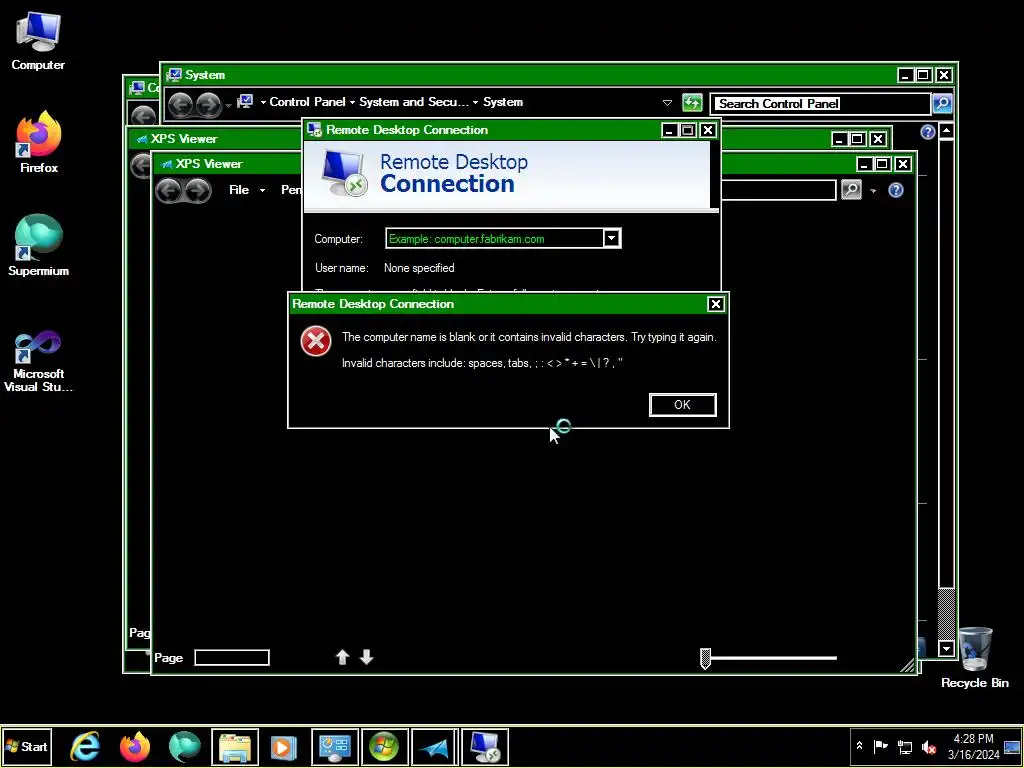Open the Microsoft Visual Studio shortcut
This screenshot has width=1024, height=768.
tap(38, 360)
